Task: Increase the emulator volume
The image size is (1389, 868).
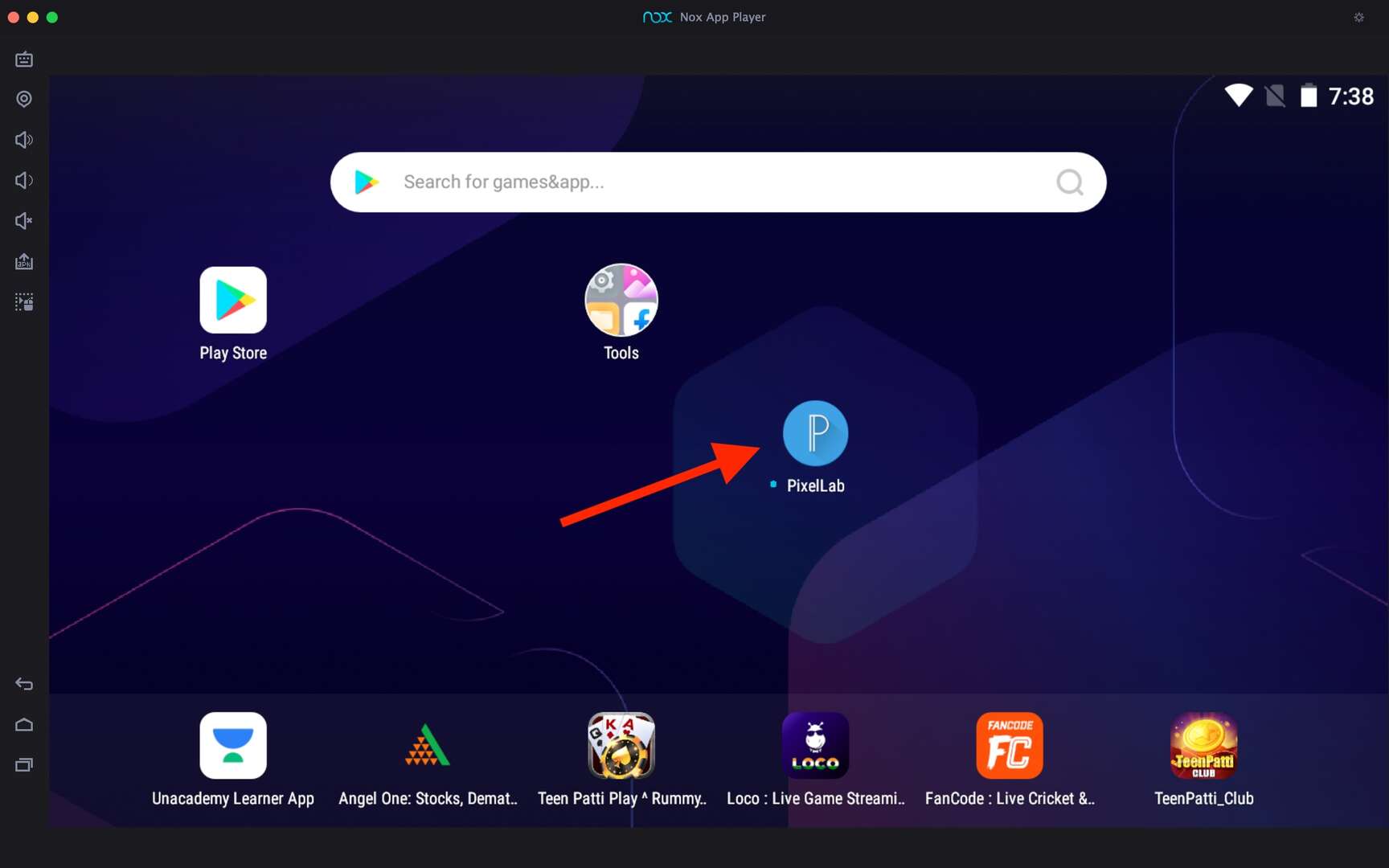Action: point(23,139)
